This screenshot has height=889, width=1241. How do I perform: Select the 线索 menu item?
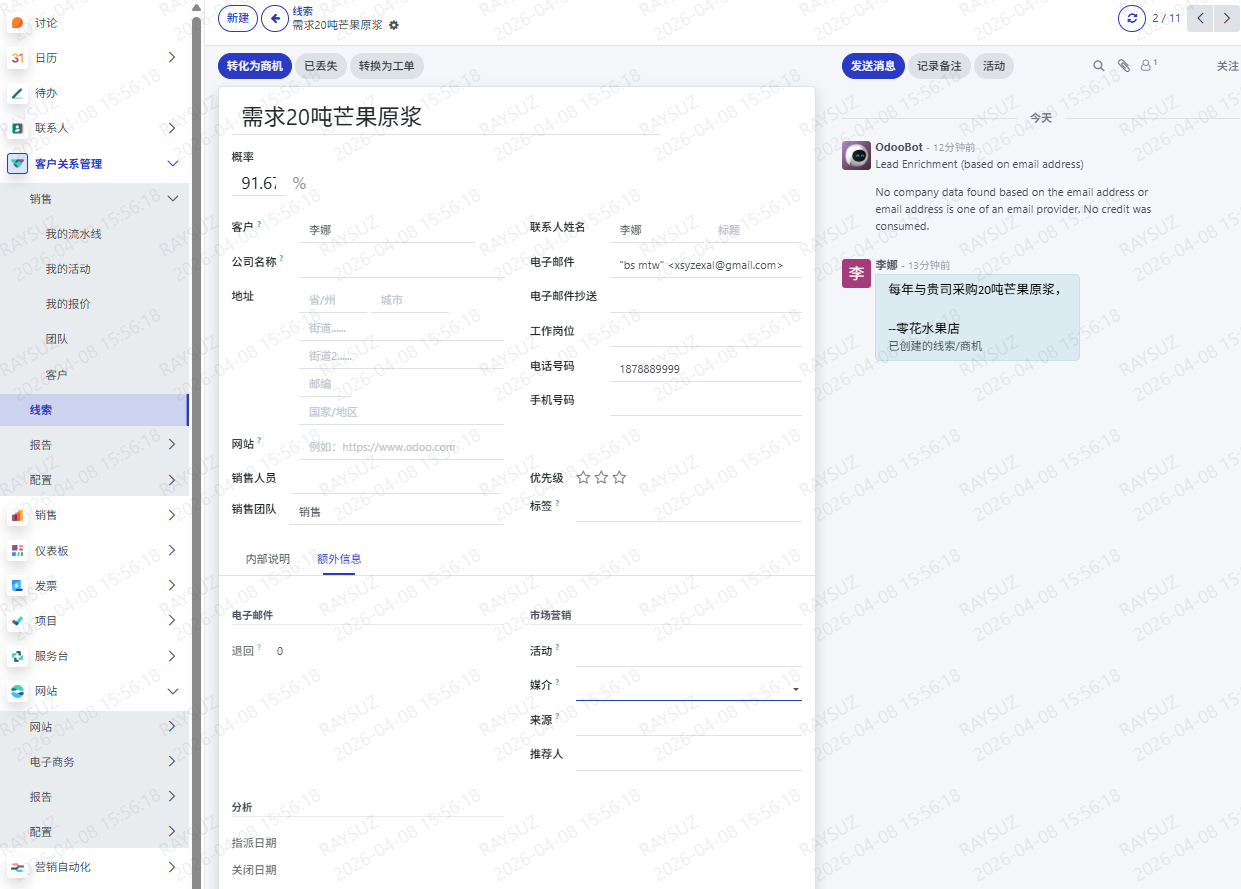click(x=94, y=410)
